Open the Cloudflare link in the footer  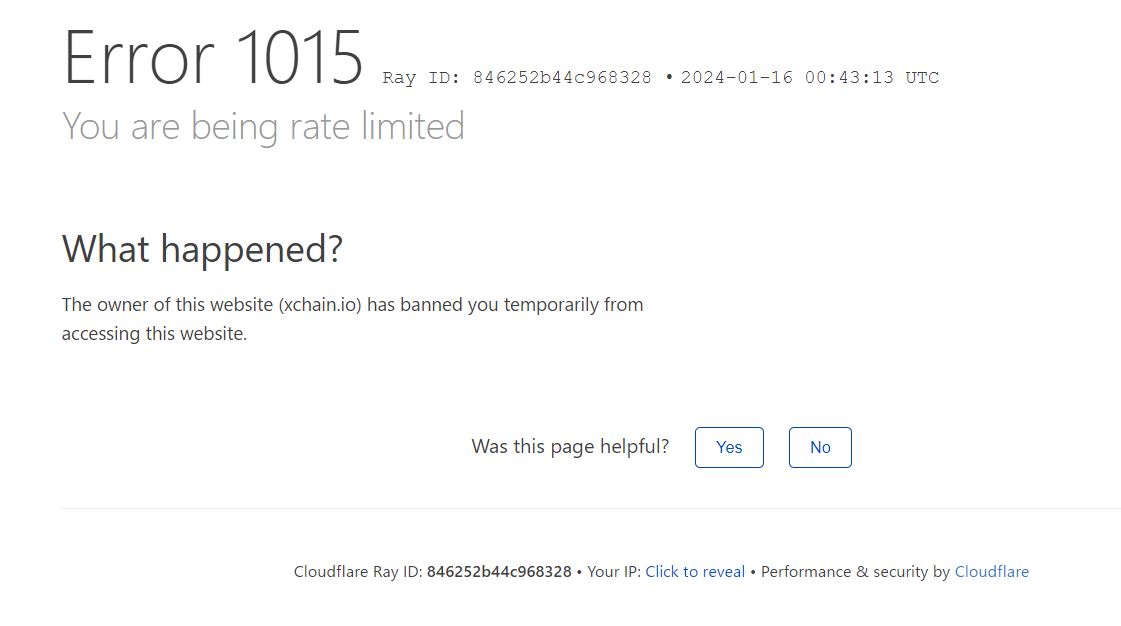(x=992, y=572)
